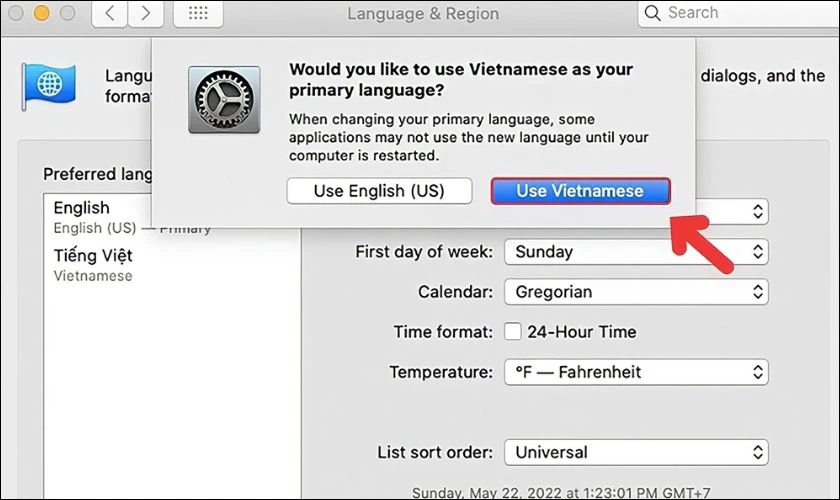Go back with the left chevron button
Screen dimensions: 840x500
pos(110,13)
